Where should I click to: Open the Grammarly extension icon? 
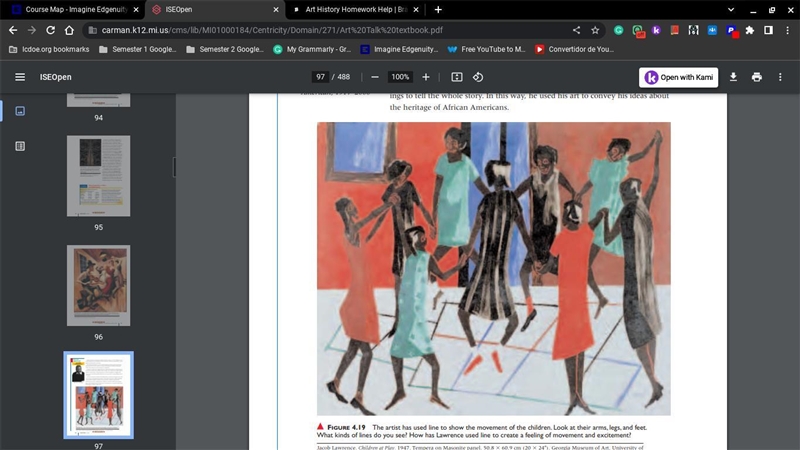618,30
